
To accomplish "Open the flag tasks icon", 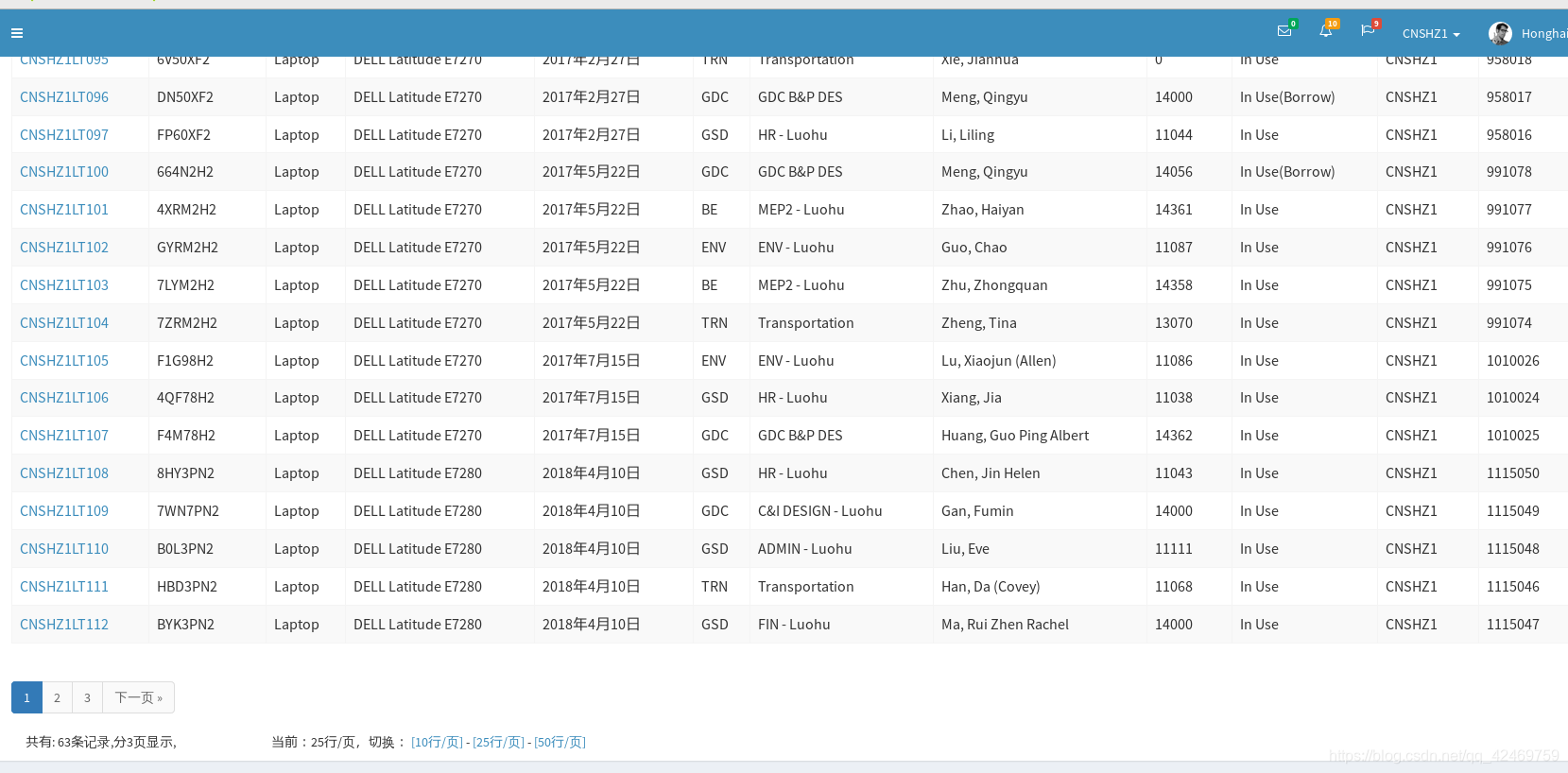I will 1367,31.
